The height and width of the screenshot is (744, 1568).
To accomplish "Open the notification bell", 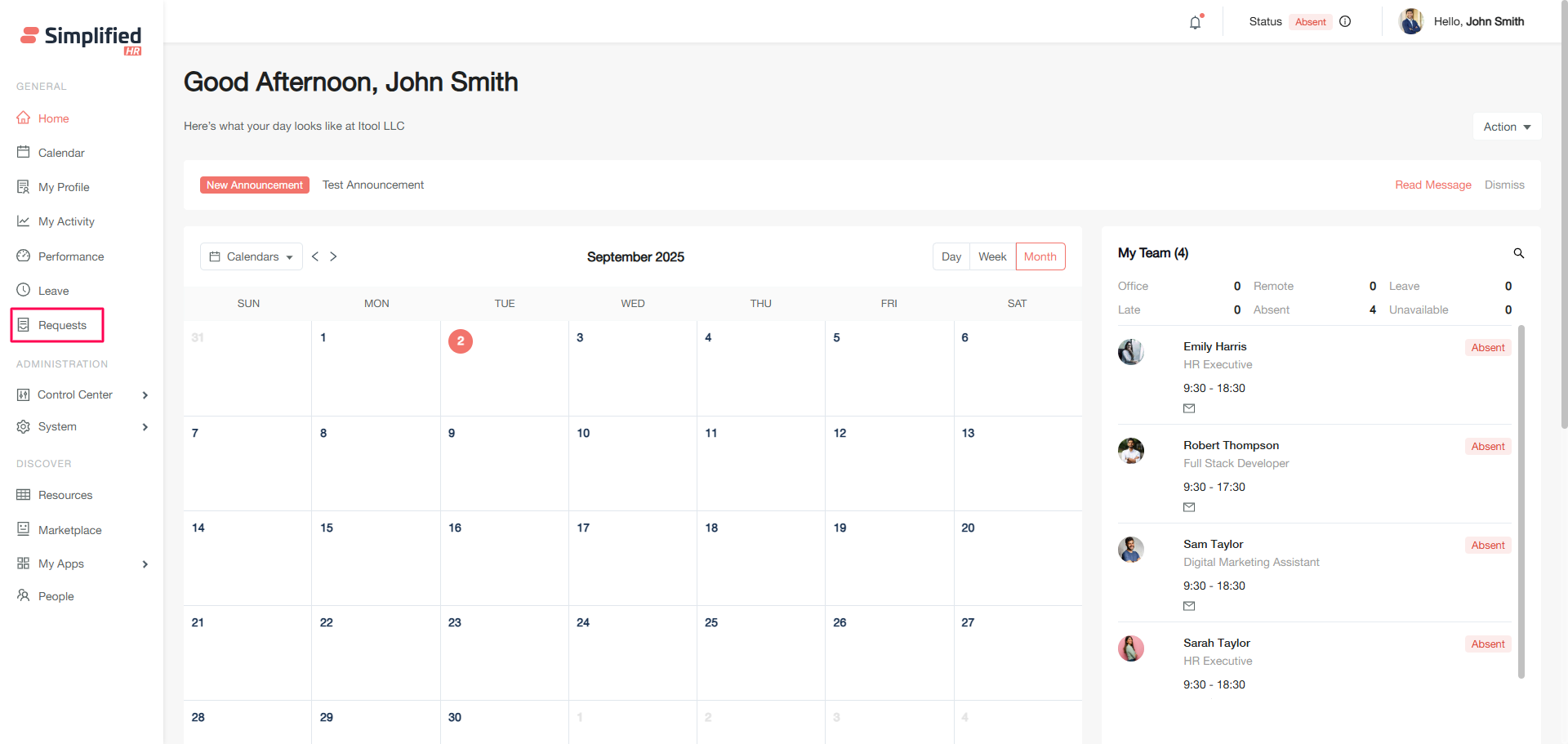I will (x=1196, y=22).
